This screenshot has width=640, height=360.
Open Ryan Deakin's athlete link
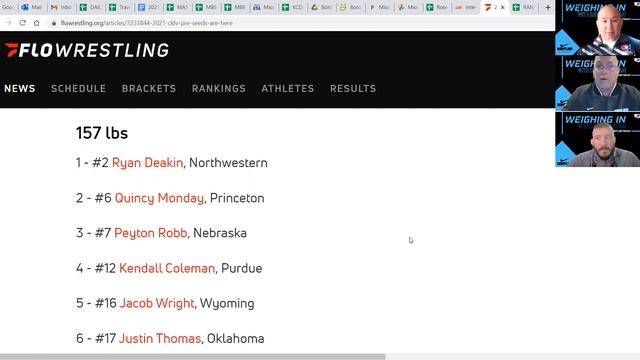tap(147, 163)
